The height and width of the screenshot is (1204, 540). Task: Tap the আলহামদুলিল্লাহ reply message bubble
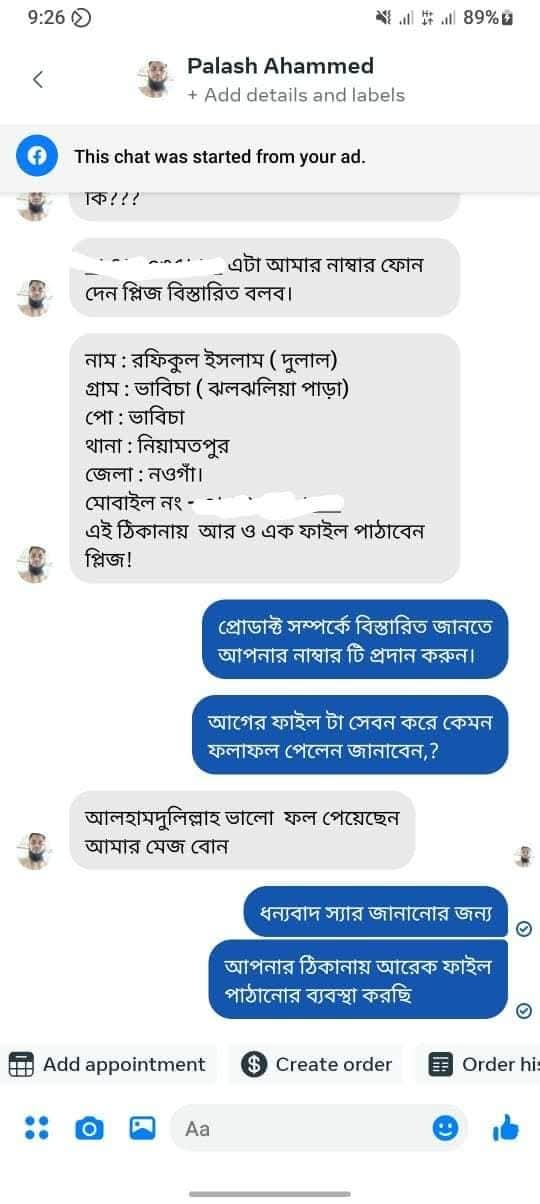[x=243, y=831]
